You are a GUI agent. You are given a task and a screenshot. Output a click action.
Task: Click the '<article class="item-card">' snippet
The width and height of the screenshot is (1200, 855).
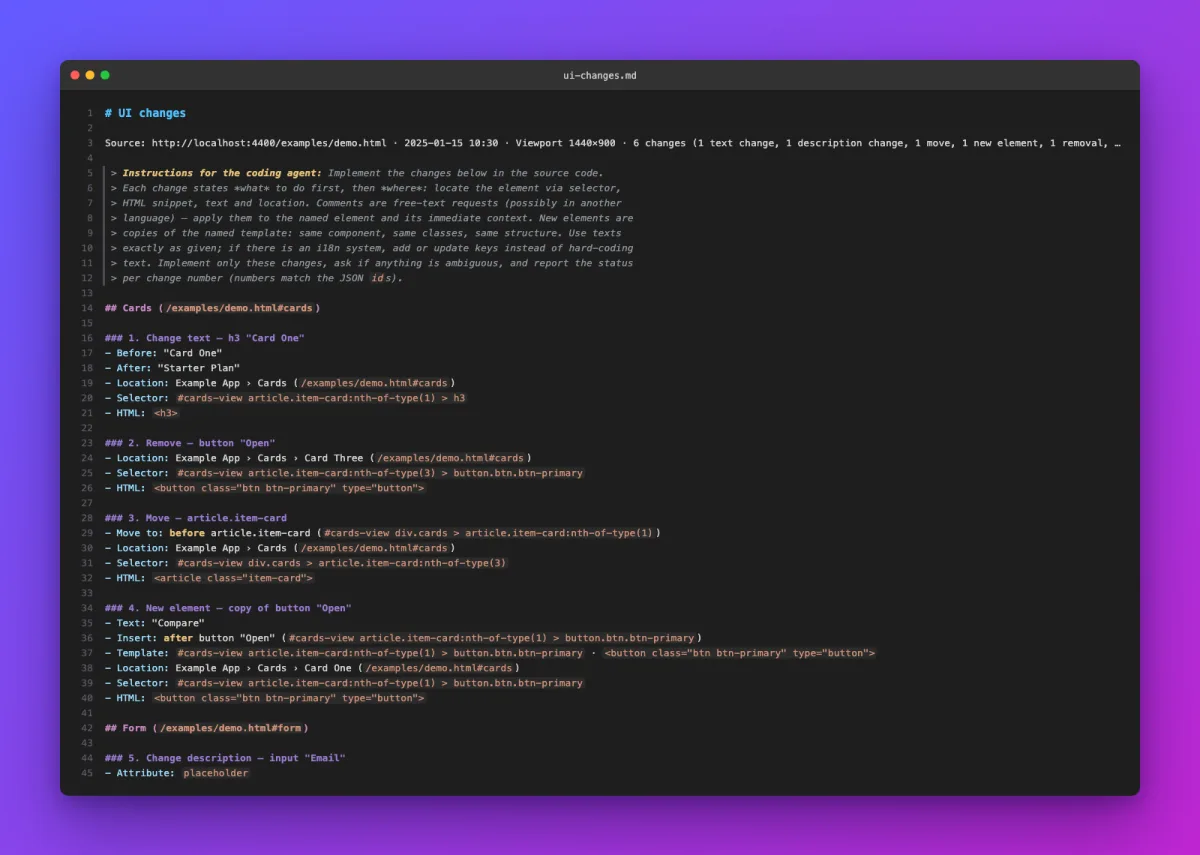click(233, 578)
